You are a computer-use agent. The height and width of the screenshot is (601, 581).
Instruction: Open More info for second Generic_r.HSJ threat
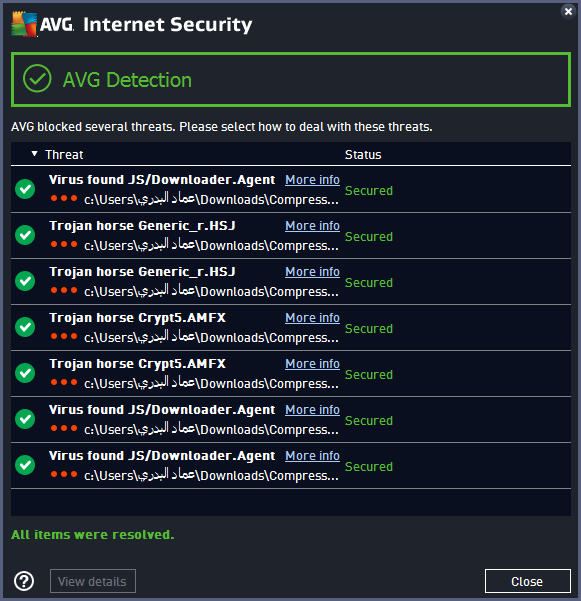[x=312, y=272]
